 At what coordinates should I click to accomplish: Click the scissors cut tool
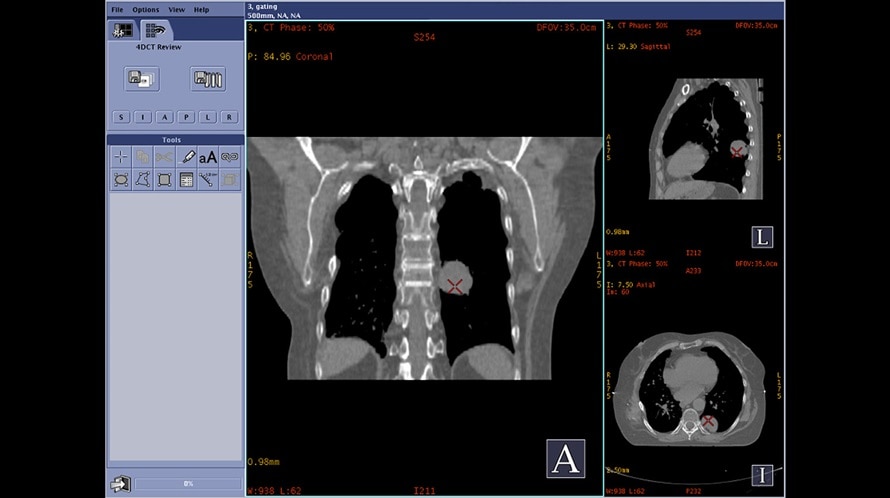pyautogui.click(x=164, y=157)
